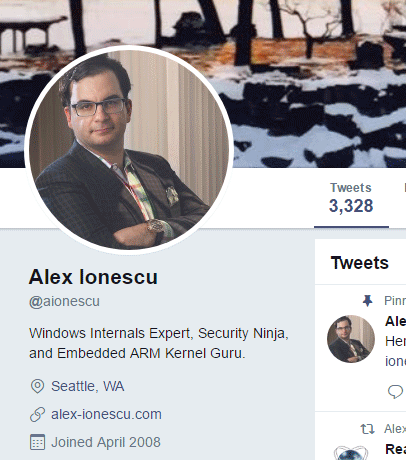Click the Joined April 2008 text
This screenshot has width=406, height=462.
(106, 442)
